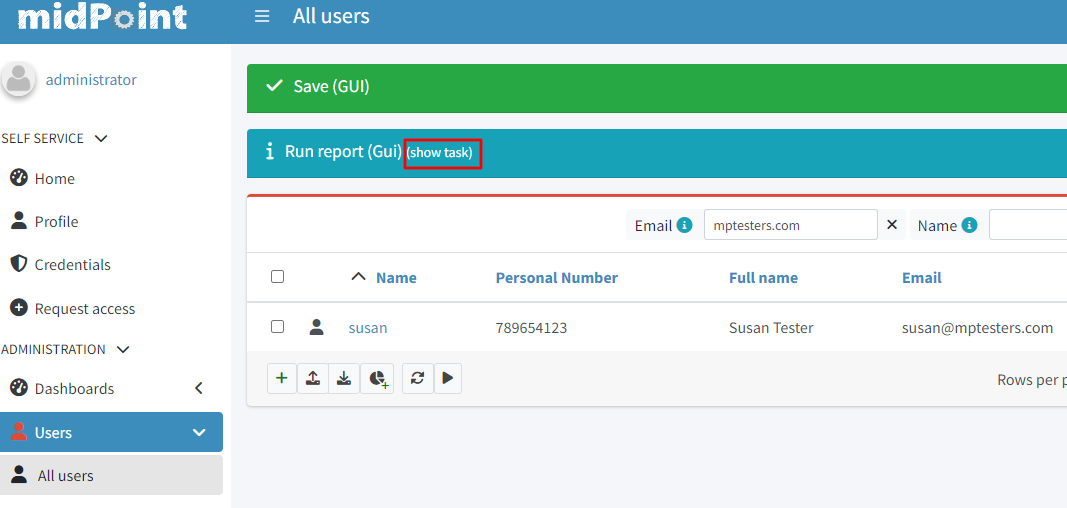Click the export (download) icon below the table
Image resolution: width=1067 pixels, height=508 pixels.
tap(344, 378)
